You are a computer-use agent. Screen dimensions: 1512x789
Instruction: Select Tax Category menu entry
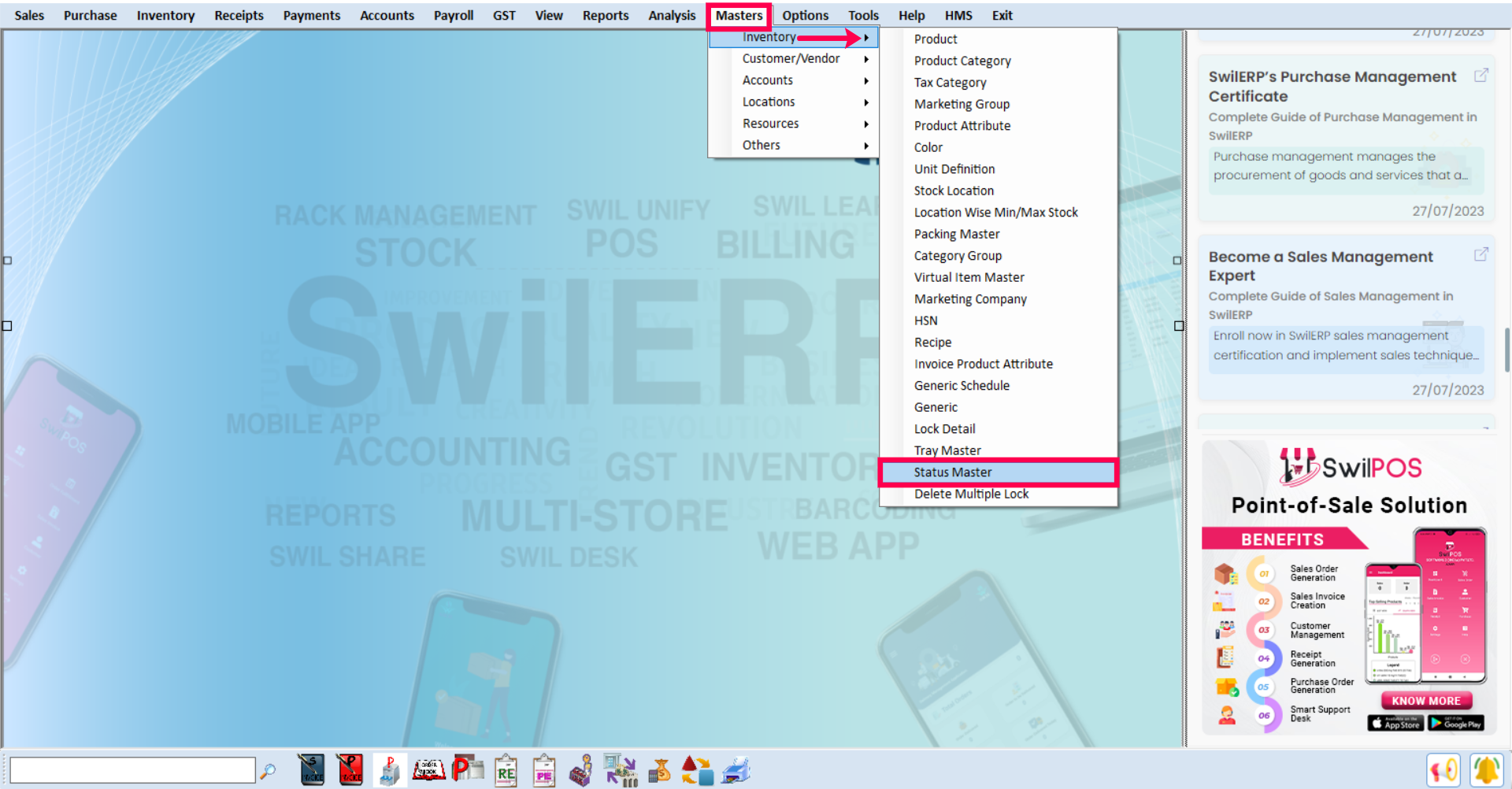[999, 83]
